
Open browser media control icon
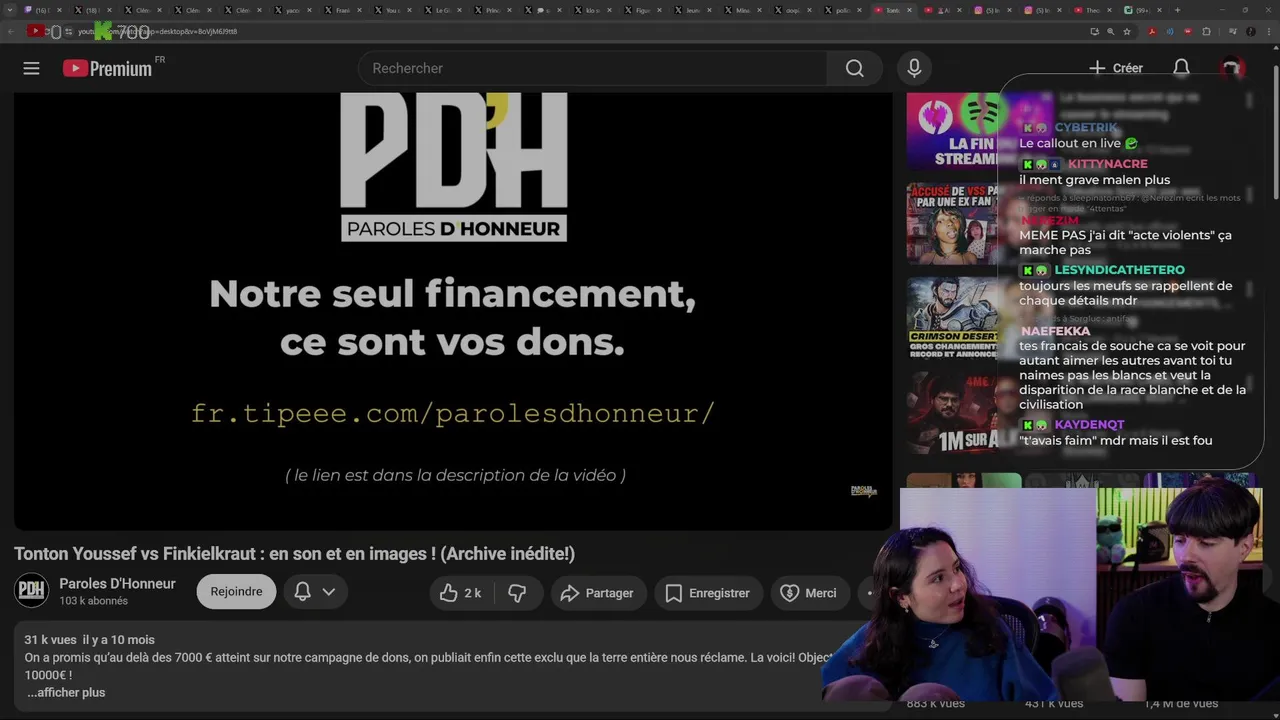[1232, 31]
